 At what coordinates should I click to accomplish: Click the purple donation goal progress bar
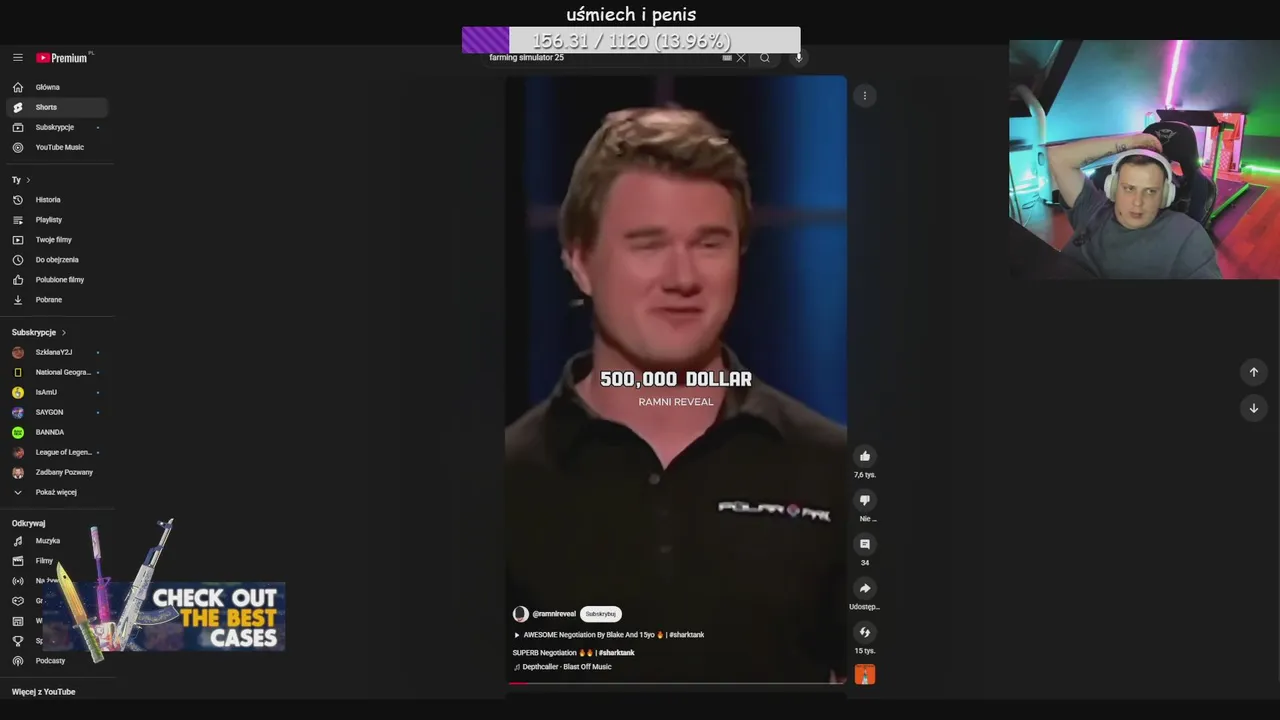(631, 40)
